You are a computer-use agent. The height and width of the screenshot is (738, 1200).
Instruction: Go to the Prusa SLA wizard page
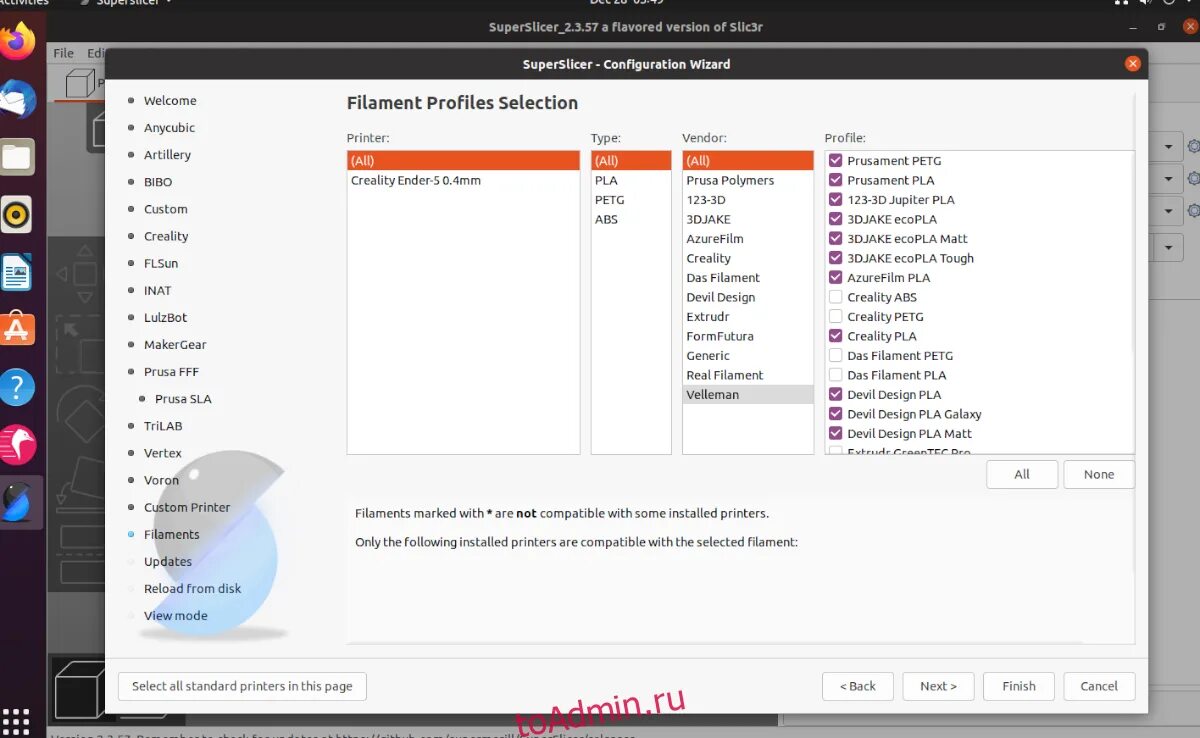pyautogui.click(x=183, y=398)
